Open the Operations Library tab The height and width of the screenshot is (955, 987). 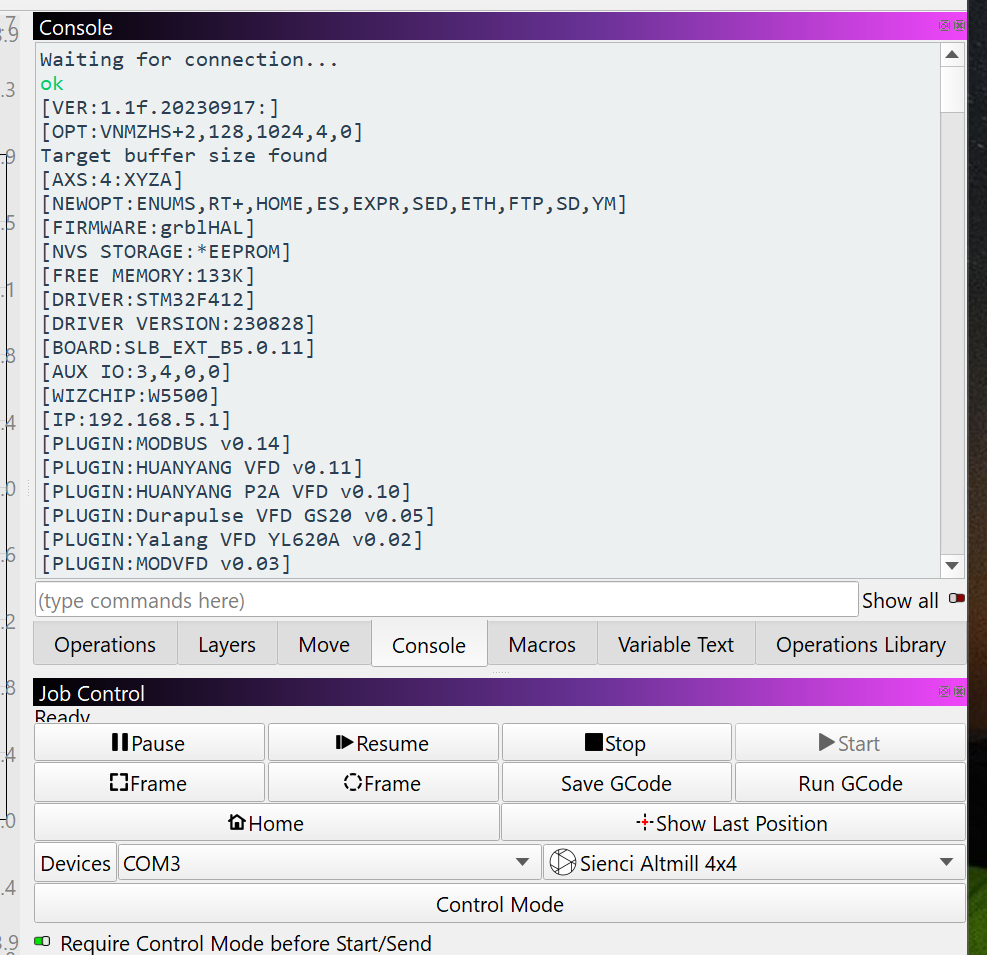860,645
